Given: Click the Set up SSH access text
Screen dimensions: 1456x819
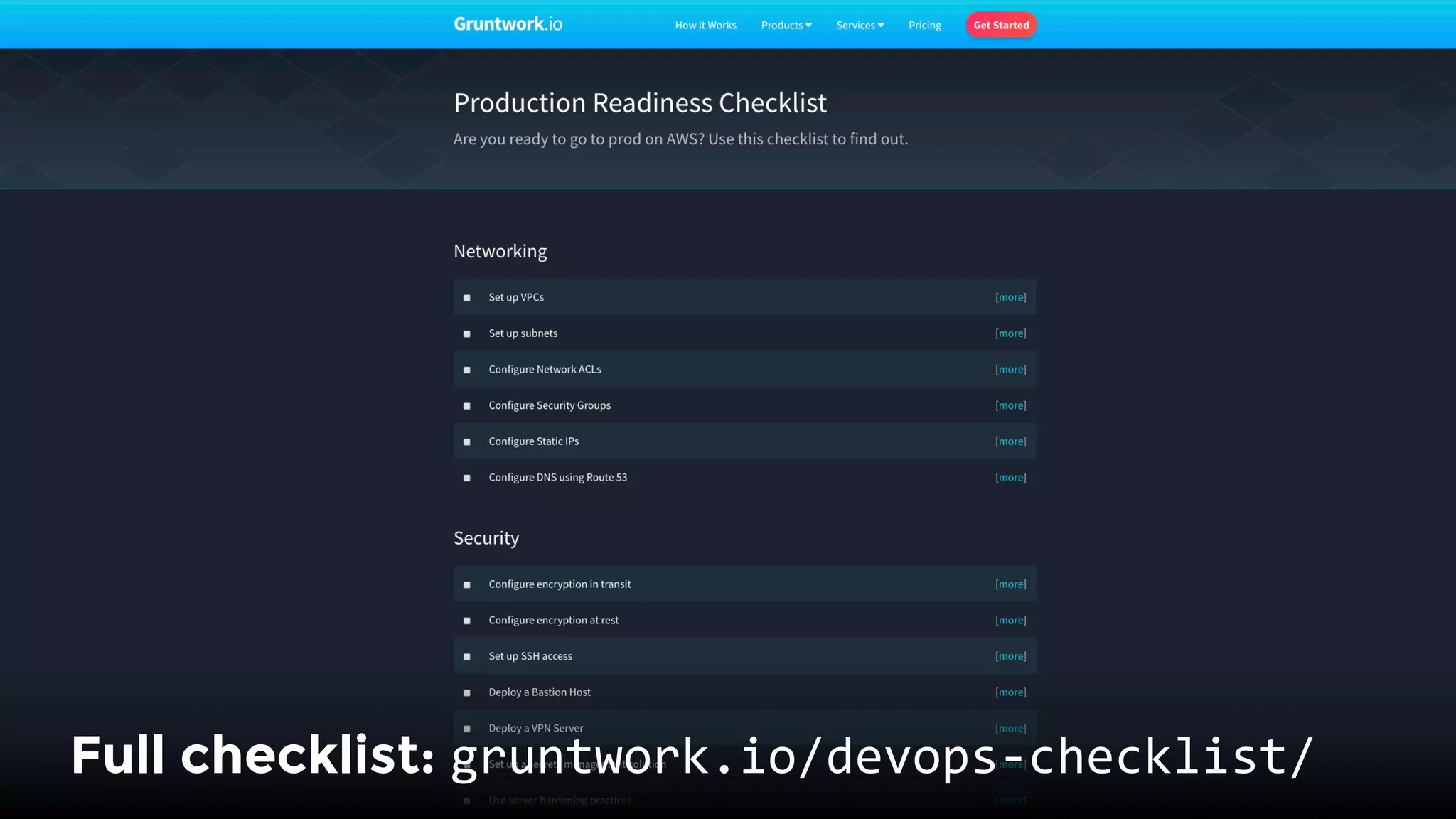Looking at the screenshot, I should [x=530, y=656].
